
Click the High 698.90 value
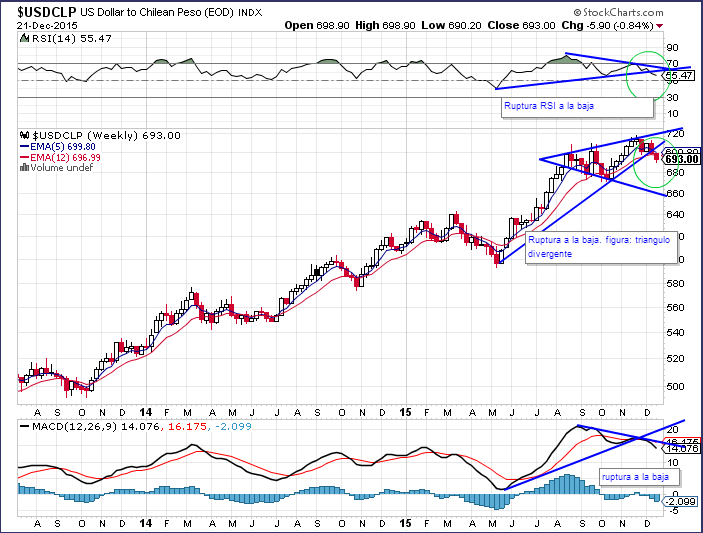point(385,26)
